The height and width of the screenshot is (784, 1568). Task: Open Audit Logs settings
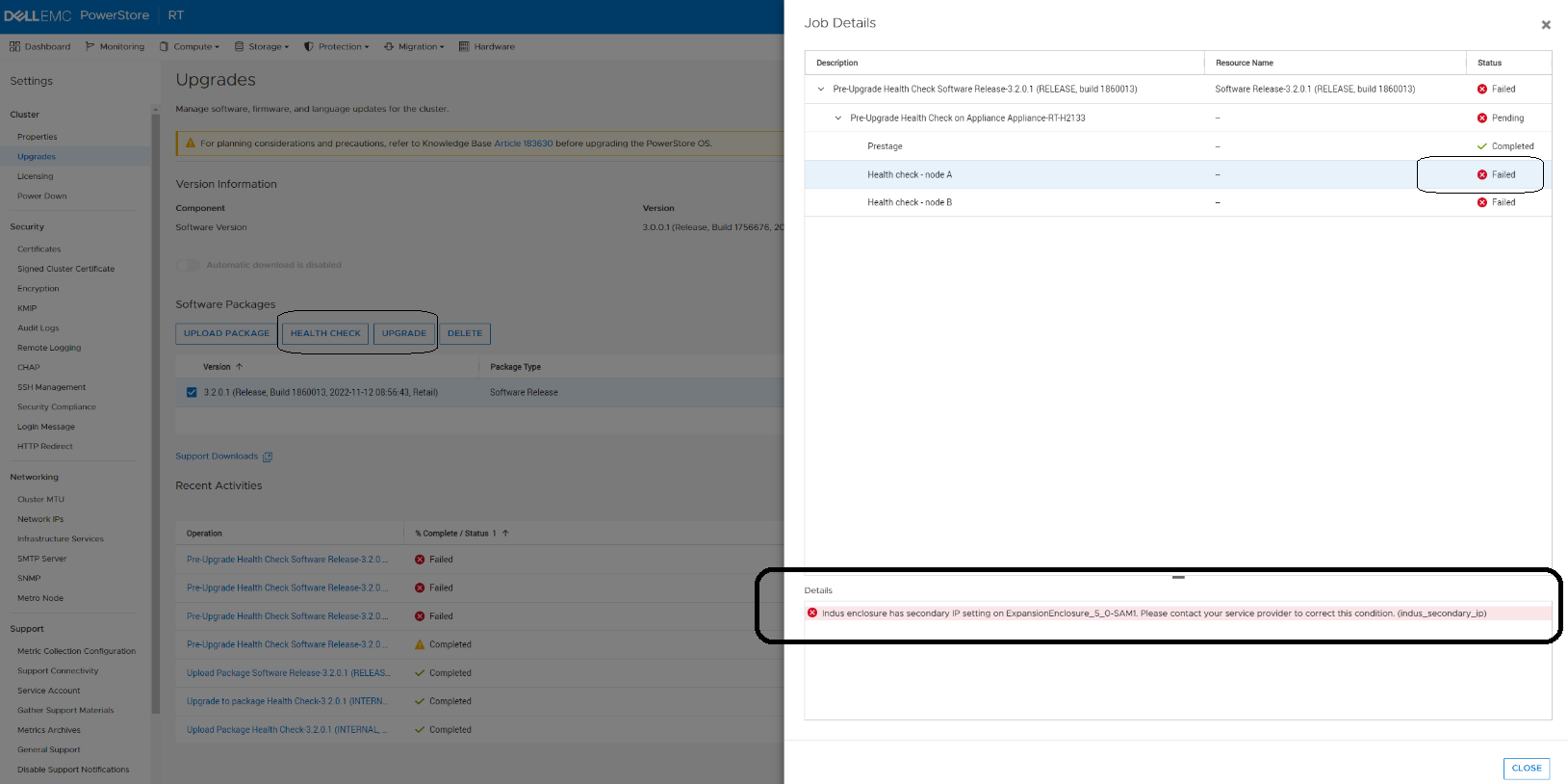click(39, 328)
